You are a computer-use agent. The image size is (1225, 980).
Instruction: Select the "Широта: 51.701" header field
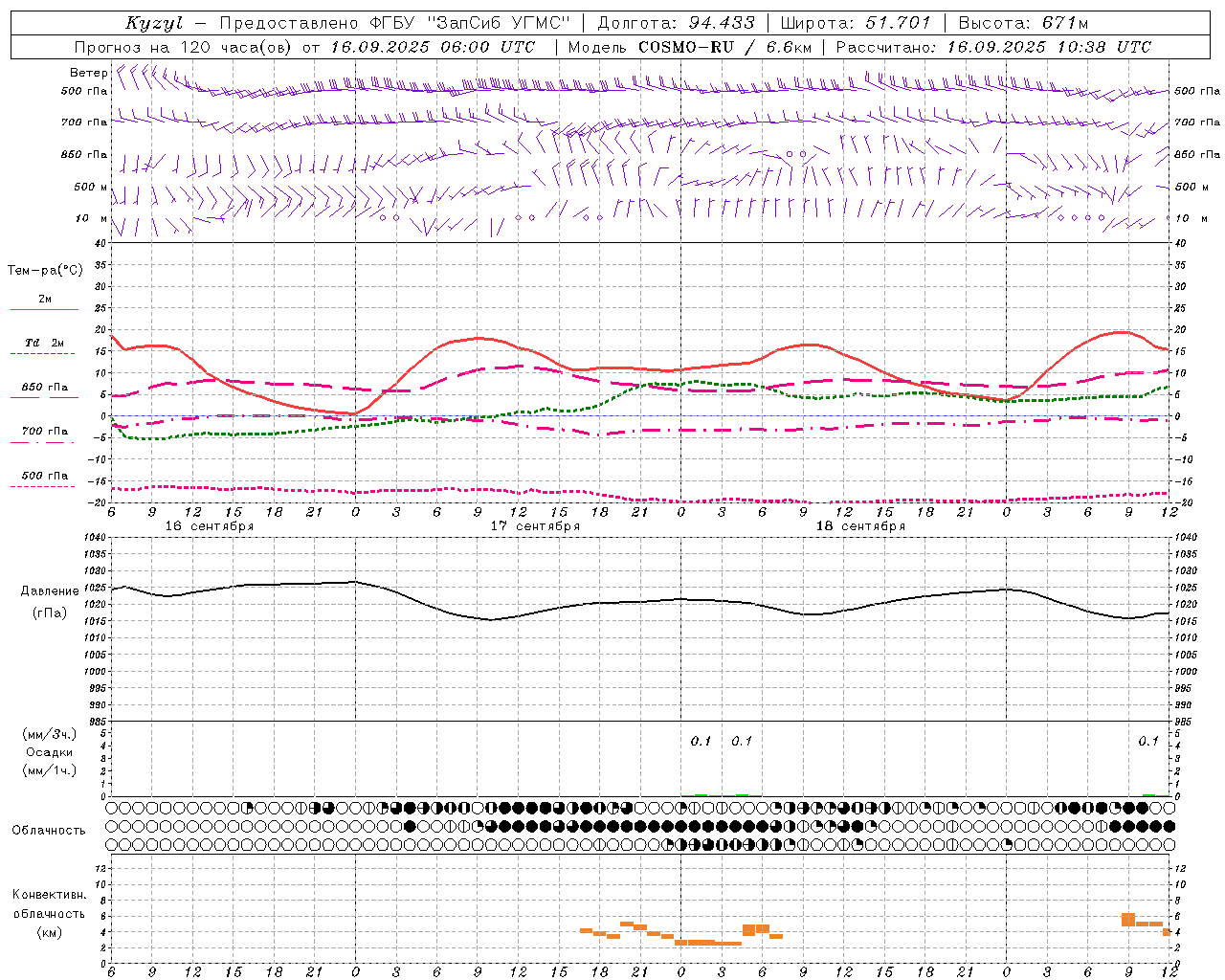(856, 23)
